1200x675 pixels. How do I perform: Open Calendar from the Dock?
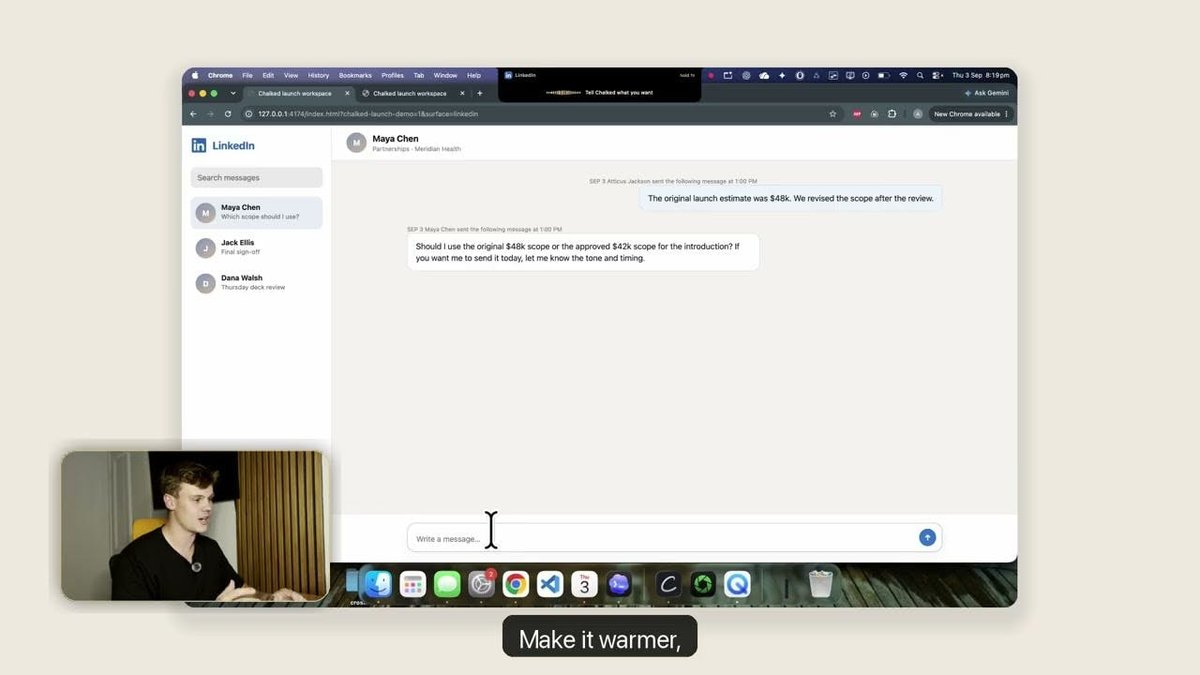[x=585, y=584]
